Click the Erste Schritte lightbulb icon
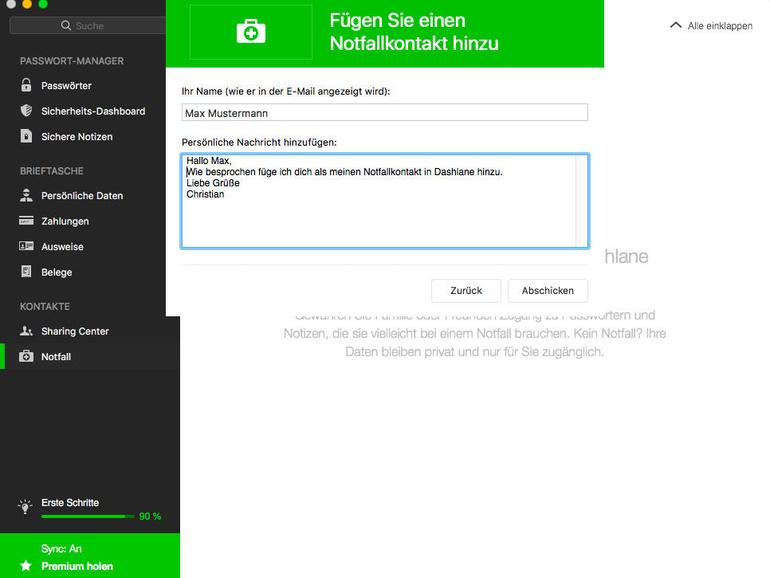 click(25, 507)
